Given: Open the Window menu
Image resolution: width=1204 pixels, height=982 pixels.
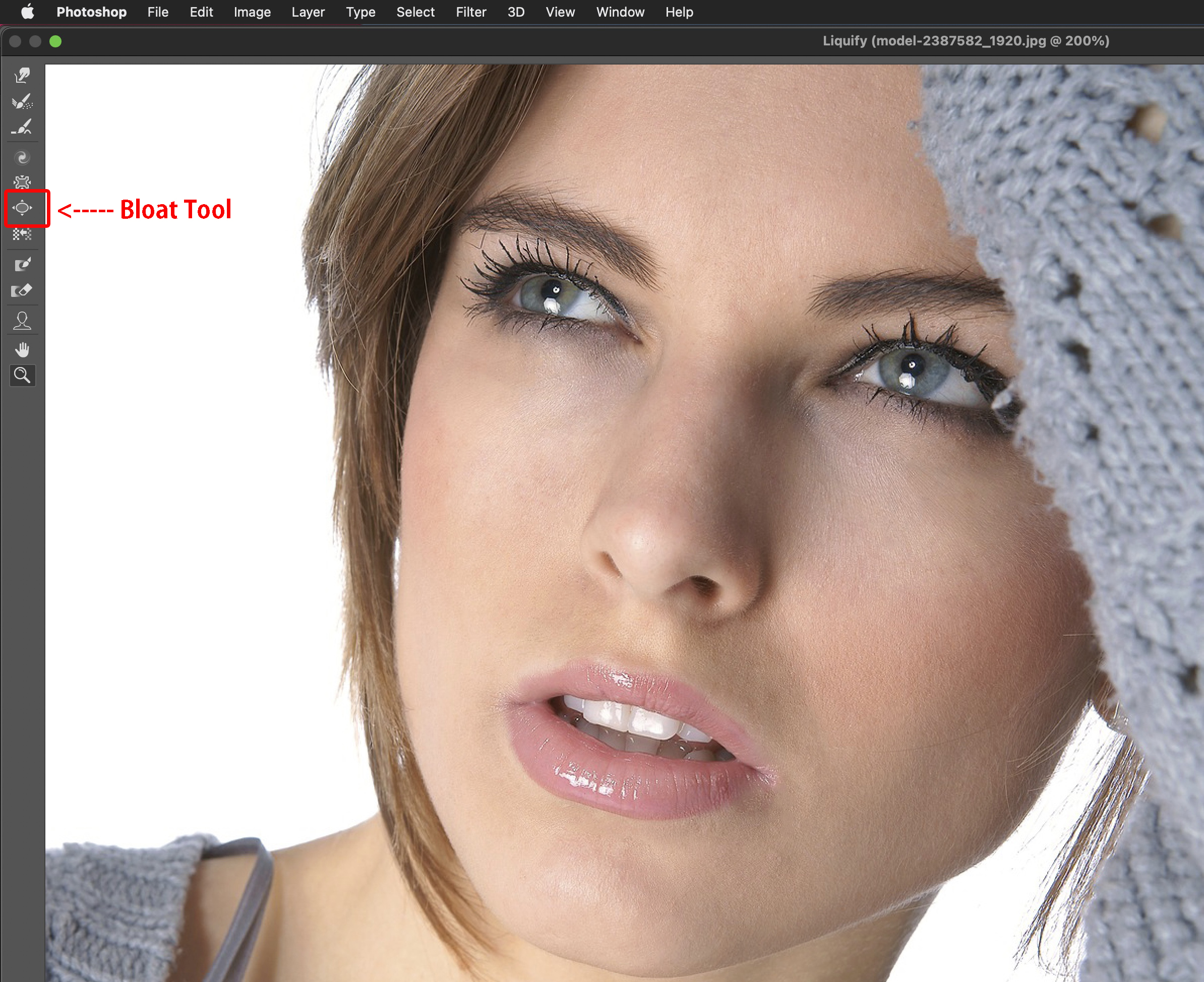Looking at the screenshot, I should (x=620, y=12).
